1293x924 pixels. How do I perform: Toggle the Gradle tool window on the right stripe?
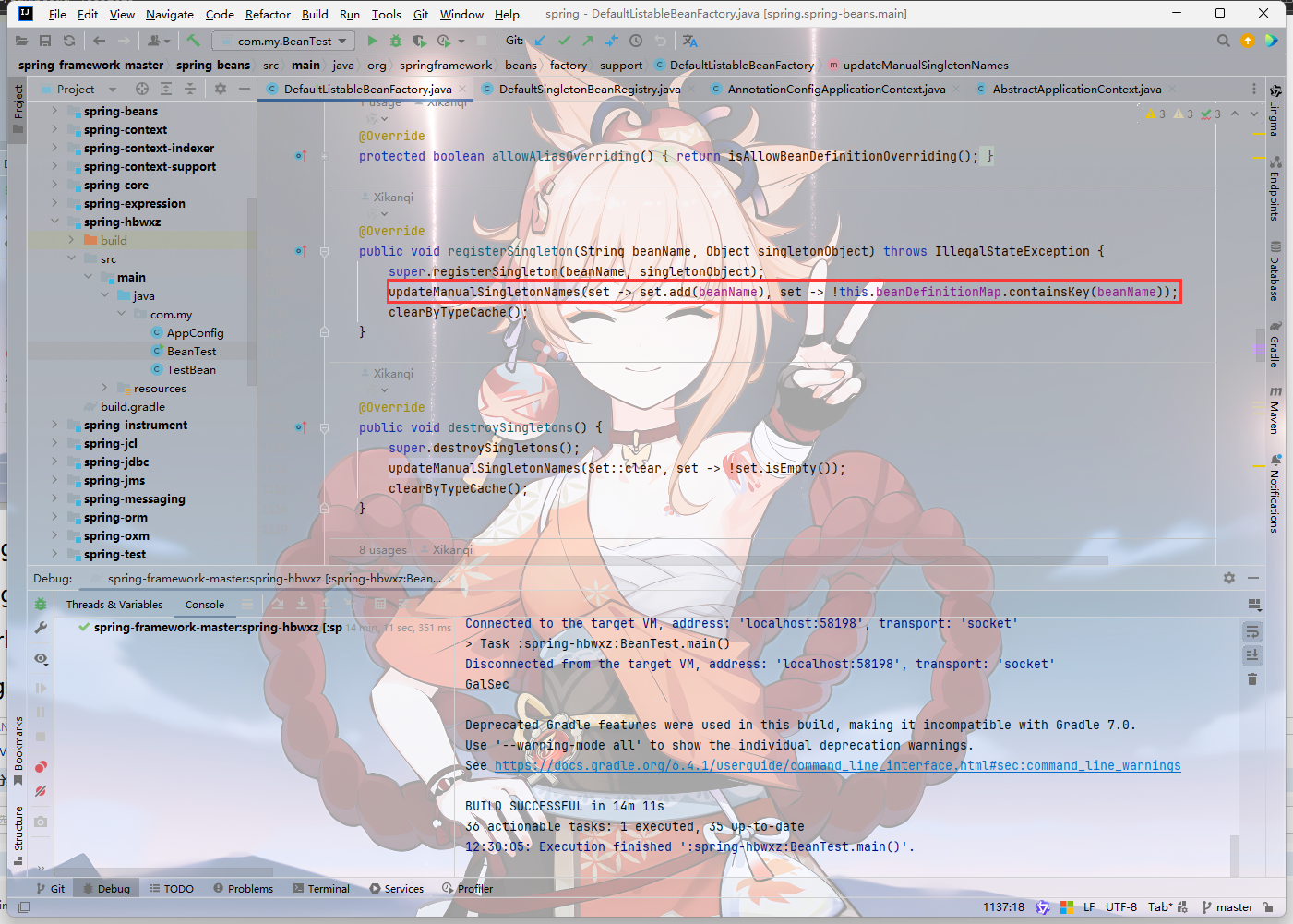[x=1275, y=344]
